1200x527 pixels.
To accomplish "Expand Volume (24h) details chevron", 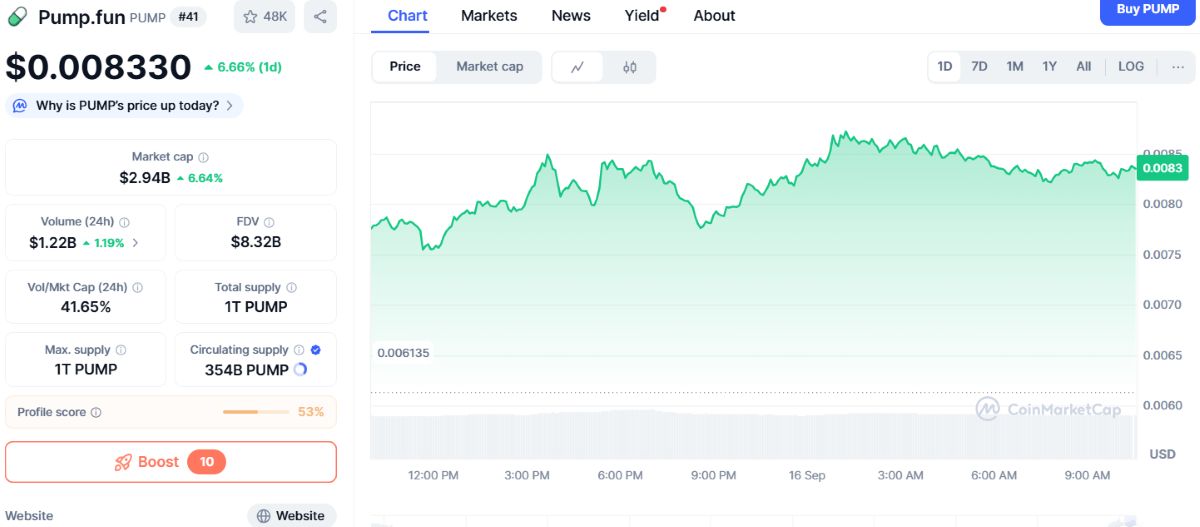I will [x=136, y=242].
